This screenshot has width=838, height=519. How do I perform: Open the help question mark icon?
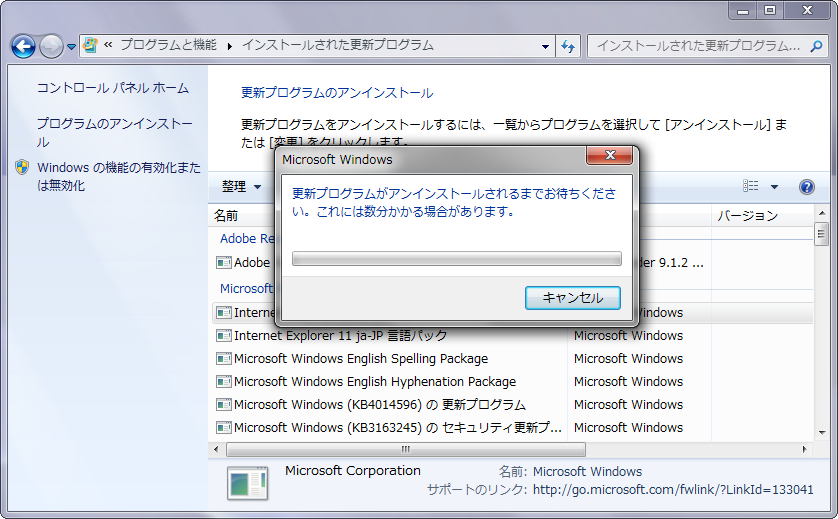click(806, 187)
